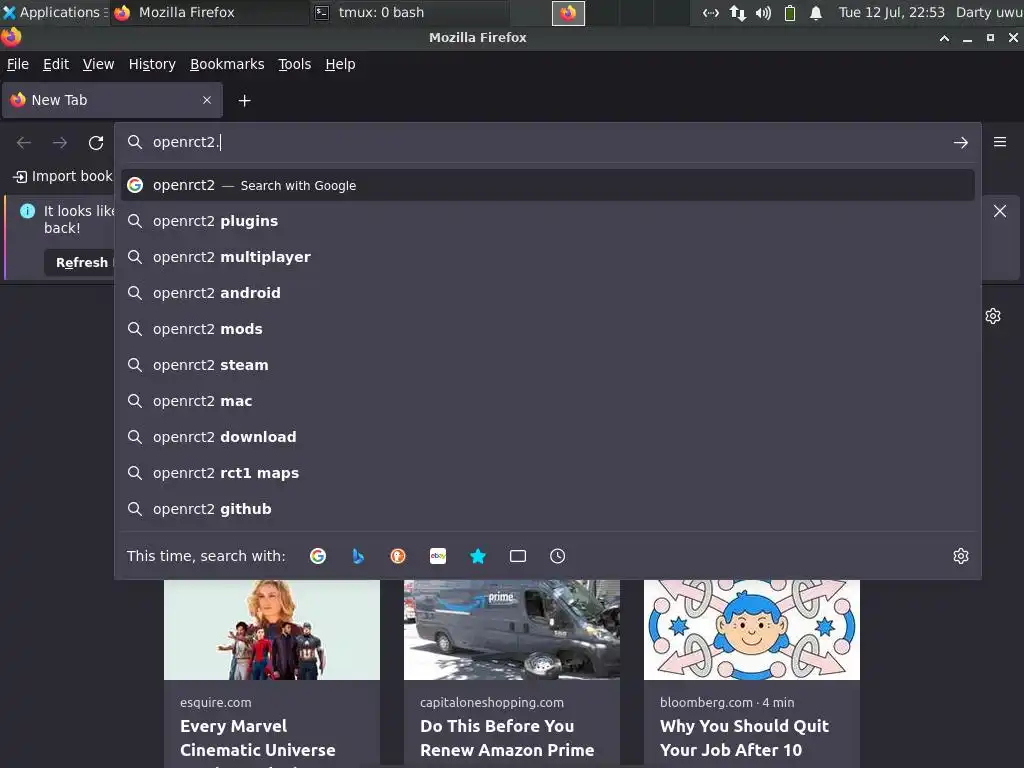The width and height of the screenshot is (1024, 768).
Task: Open the bloomberg.com article illustration
Action: tap(752, 630)
